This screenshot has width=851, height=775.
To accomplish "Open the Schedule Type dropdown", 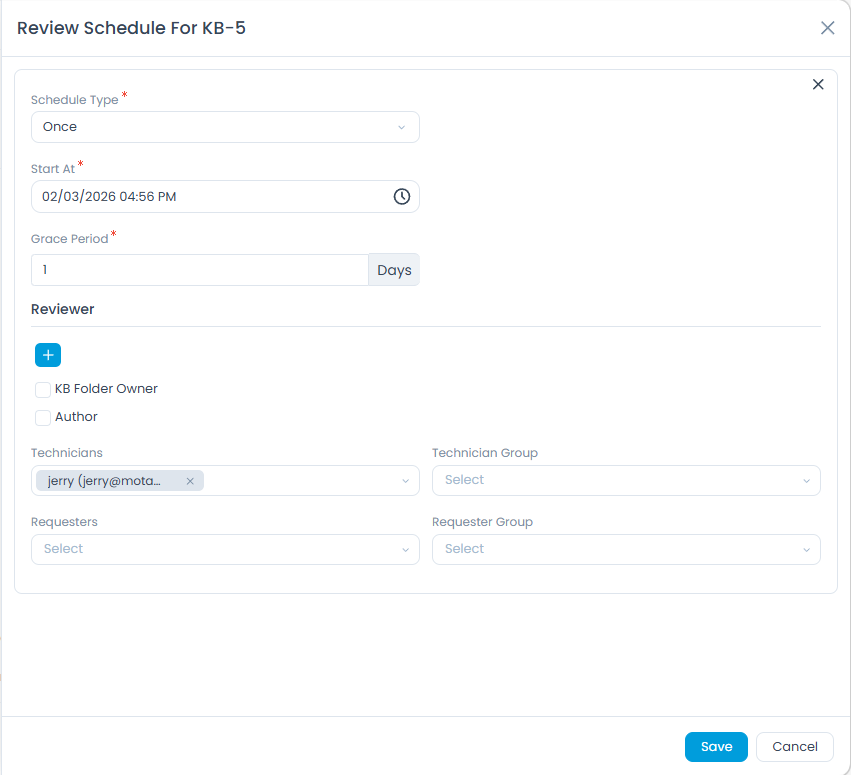I will coord(225,127).
